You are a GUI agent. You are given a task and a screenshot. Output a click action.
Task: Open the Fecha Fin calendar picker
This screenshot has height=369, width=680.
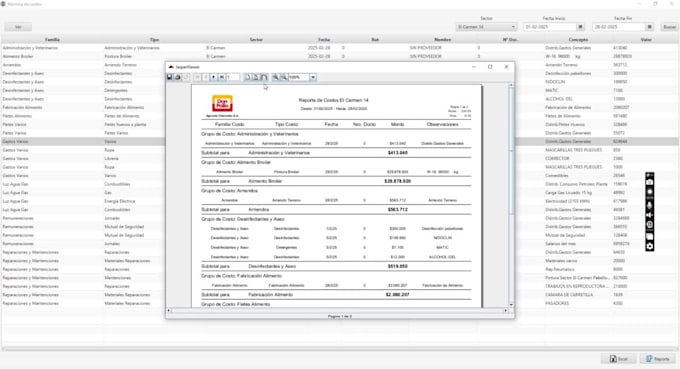(x=649, y=27)
